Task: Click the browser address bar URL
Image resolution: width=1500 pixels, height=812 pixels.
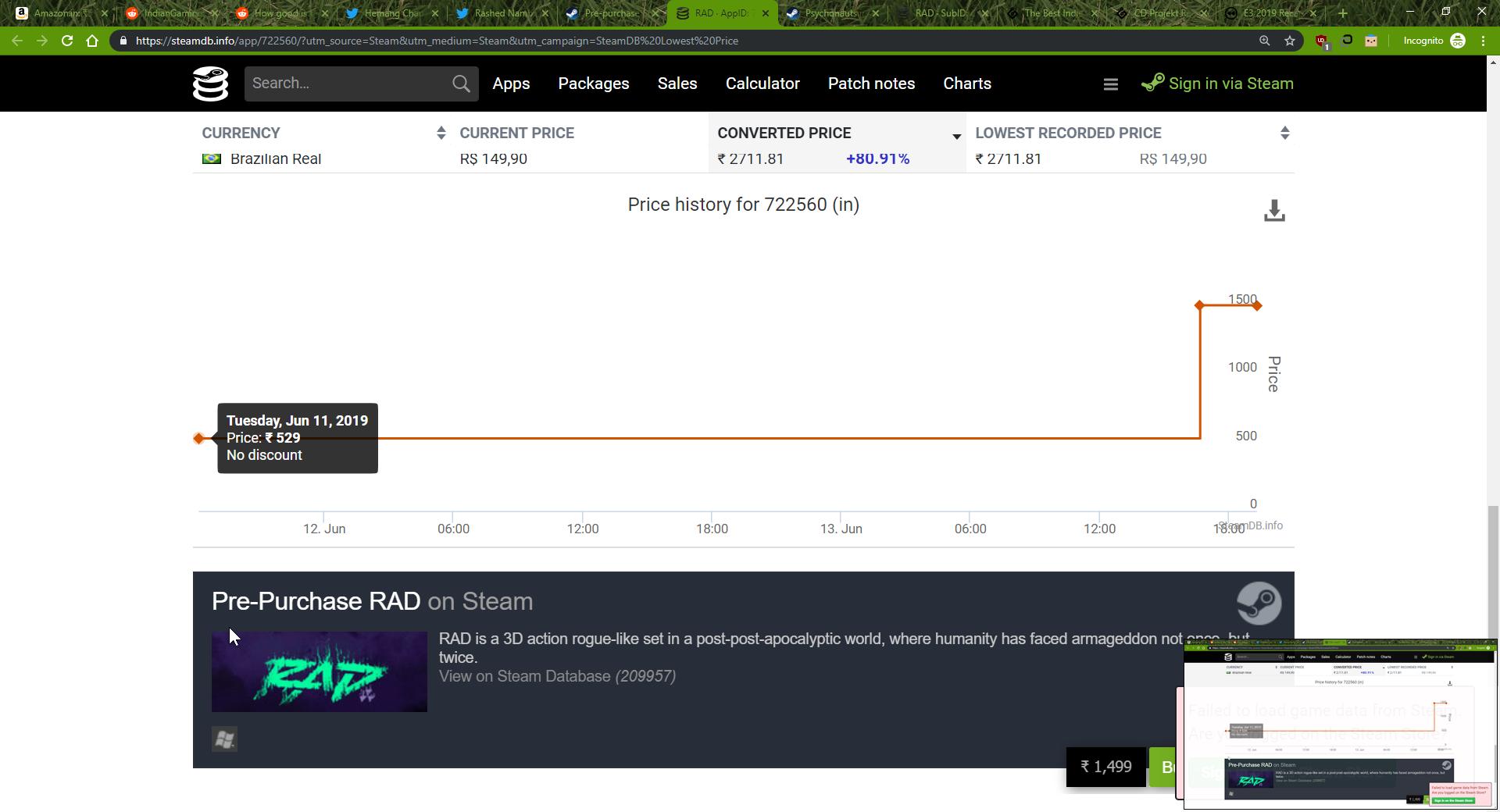Action: click(437, 41)
